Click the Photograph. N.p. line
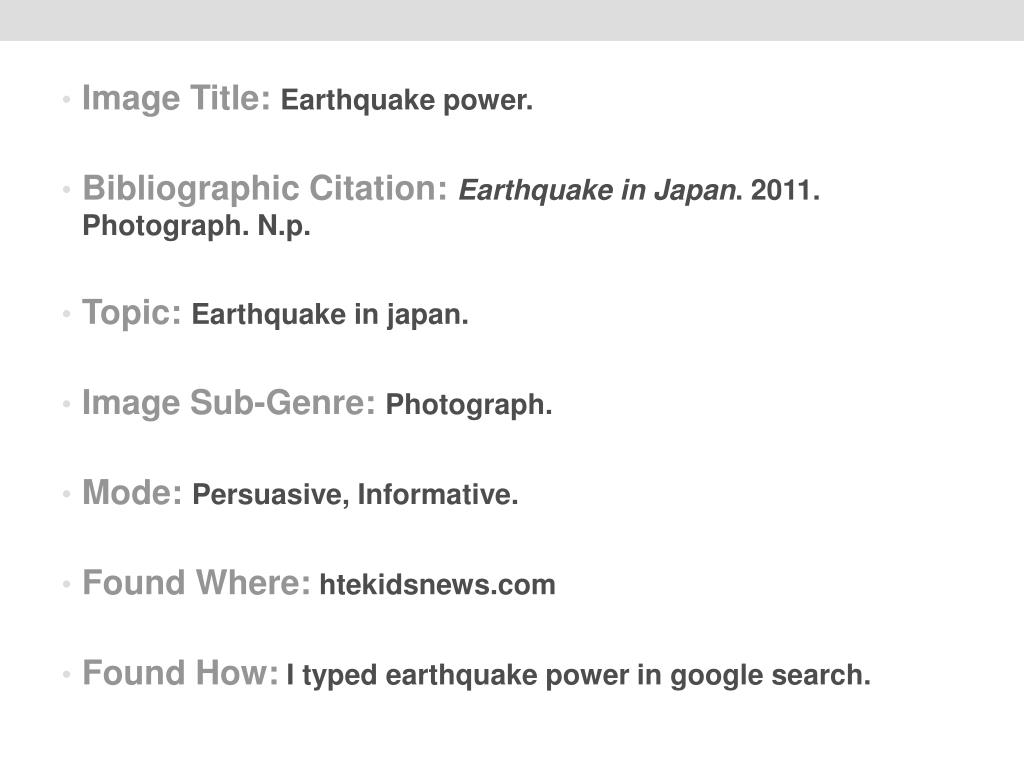The height and width of the screenshot is (768, 1024). 197,226
